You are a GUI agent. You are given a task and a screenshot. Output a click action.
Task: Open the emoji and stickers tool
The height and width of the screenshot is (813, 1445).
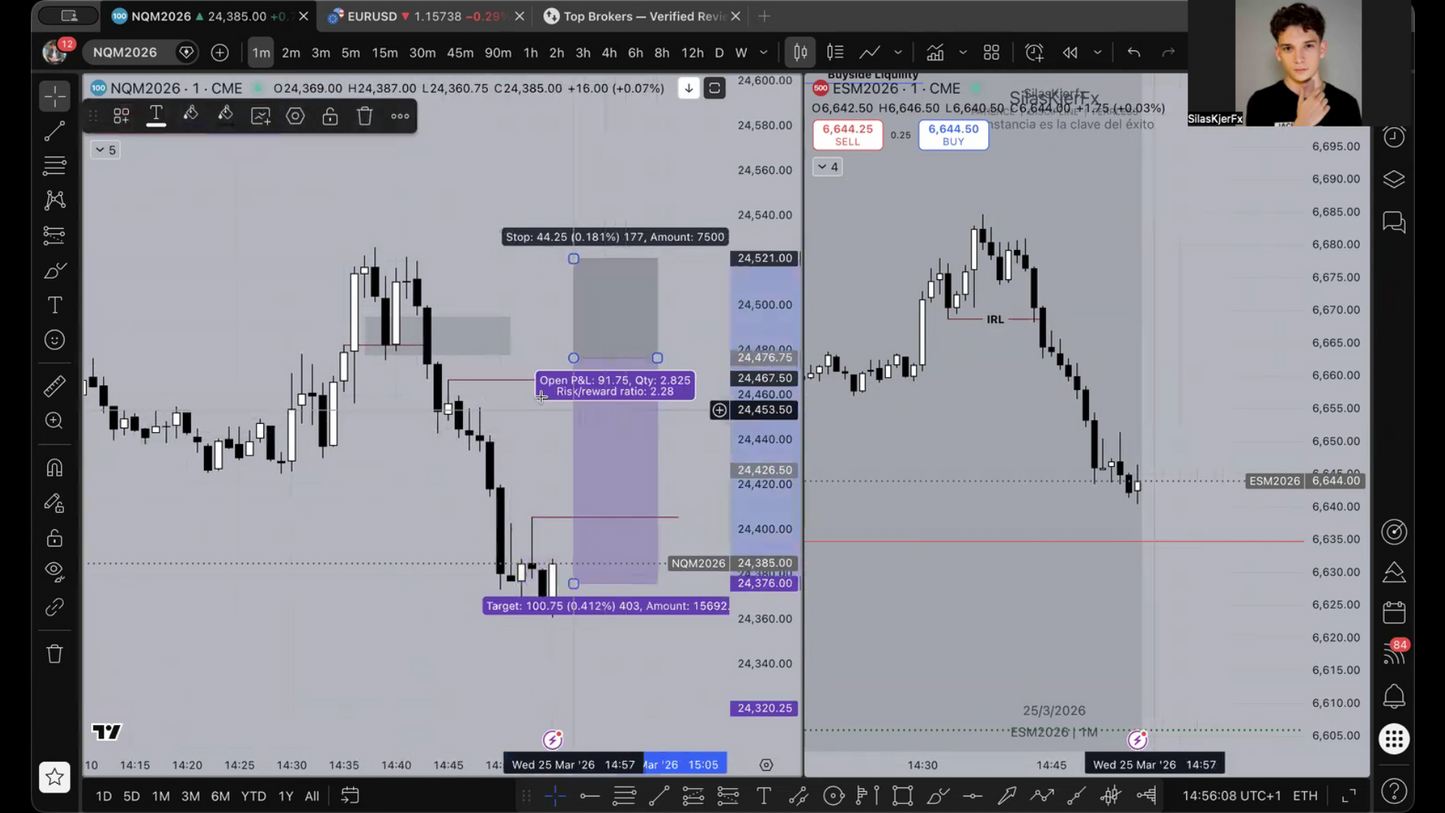click(55, 340)
